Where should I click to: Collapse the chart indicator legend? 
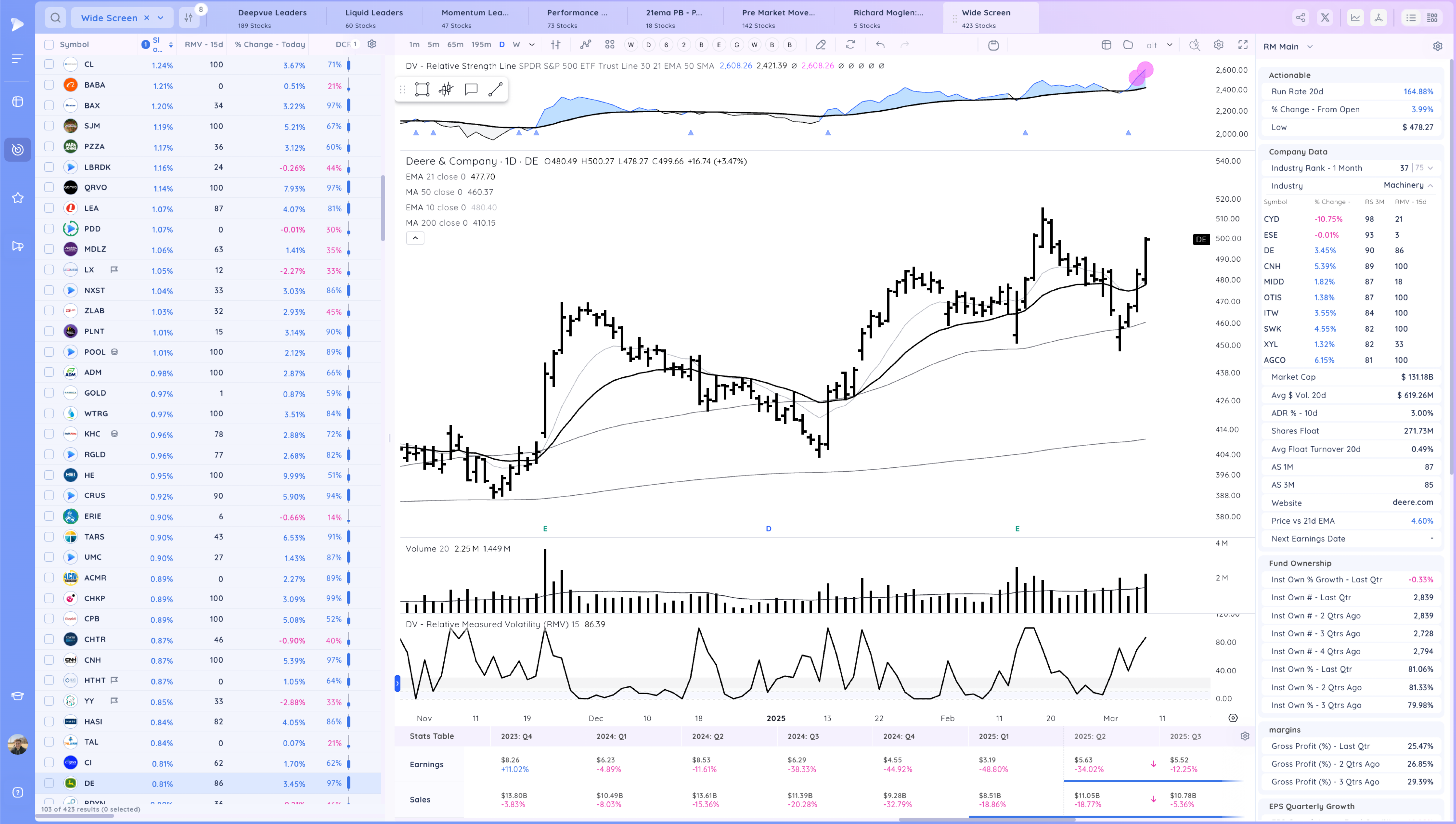[x=415, y=238]
